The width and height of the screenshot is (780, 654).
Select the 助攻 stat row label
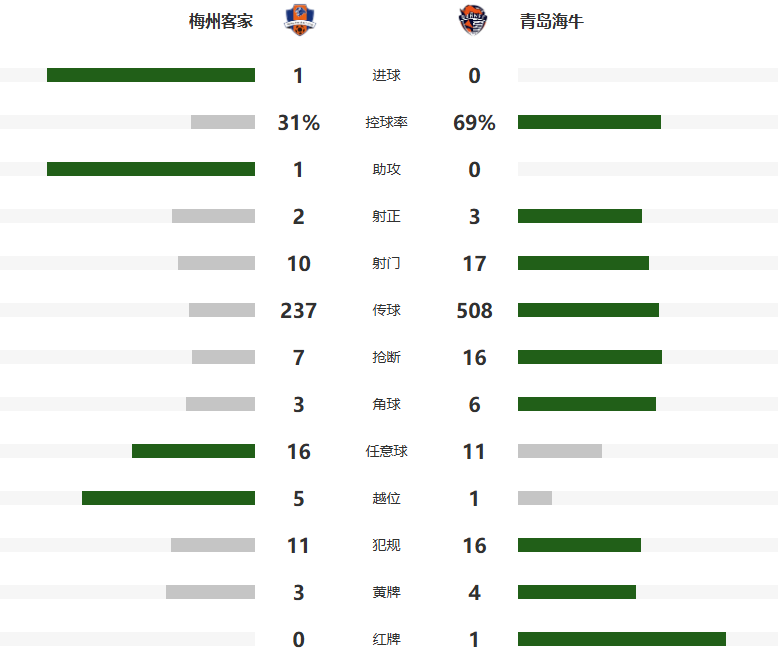pyautogui.click(x=386, y=170)
